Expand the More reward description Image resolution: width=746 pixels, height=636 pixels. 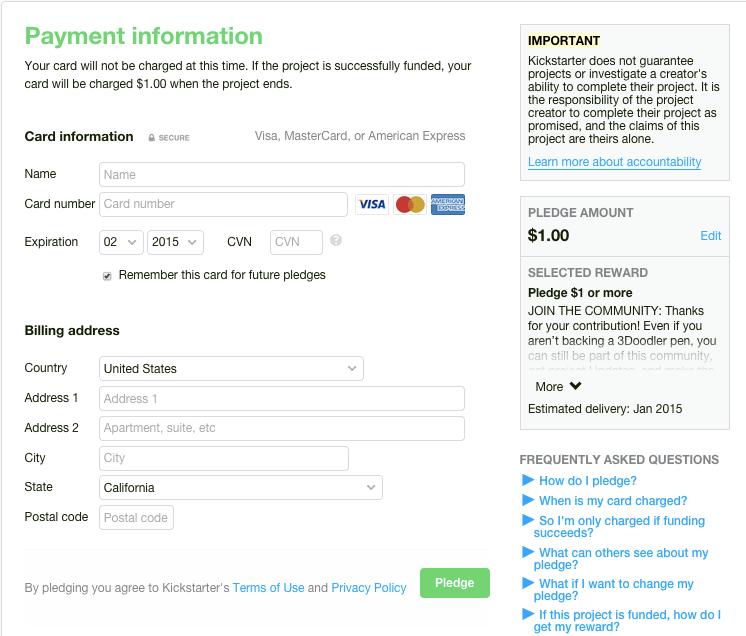[x=558, y=387]
